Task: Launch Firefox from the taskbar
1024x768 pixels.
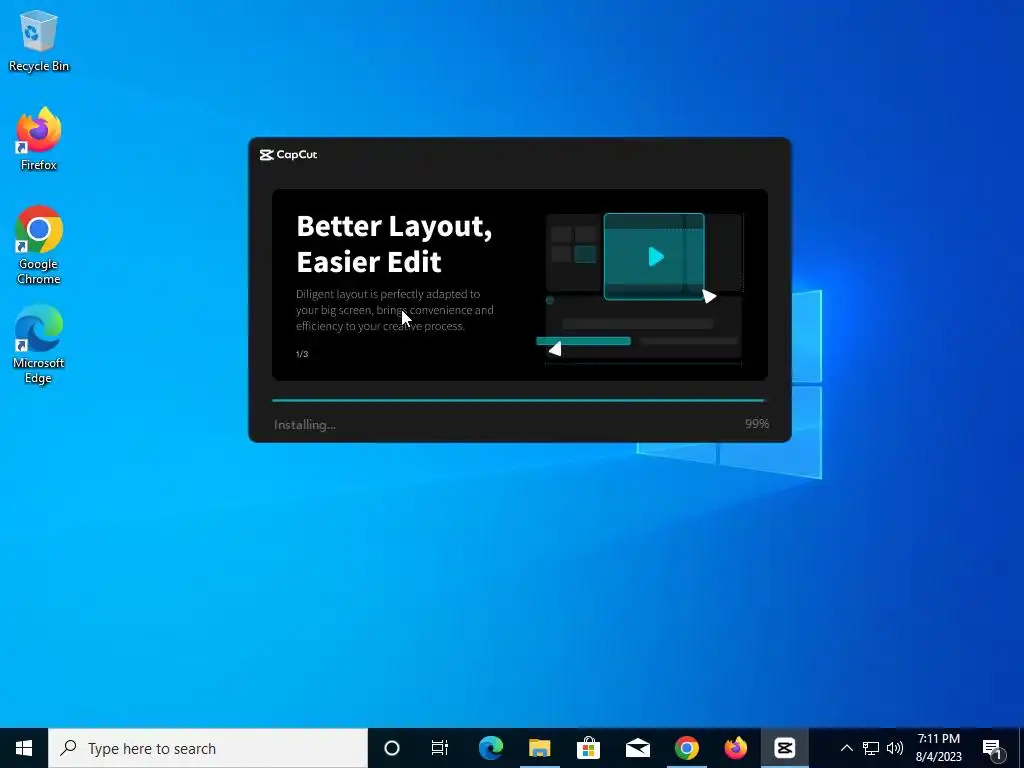Action: click(735, 748)
